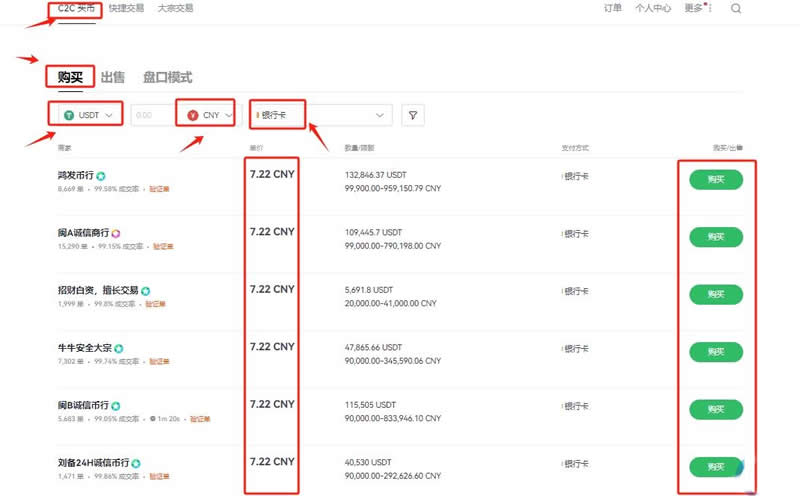Viewport: 800px width, 496px height.
Task: Click badge next to 刘备24H诚信币行
Action: coord(136,463)
